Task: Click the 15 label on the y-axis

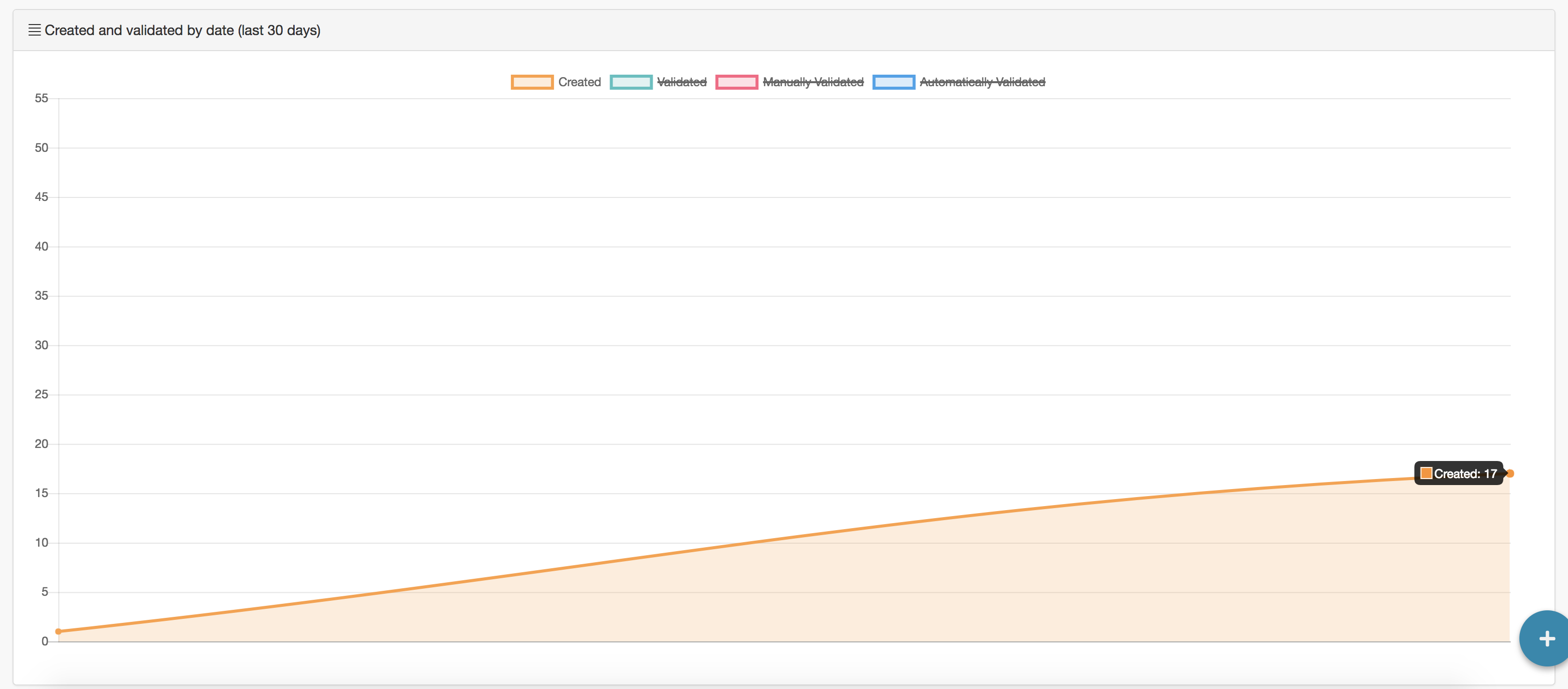Action: (x=41, y=493)
